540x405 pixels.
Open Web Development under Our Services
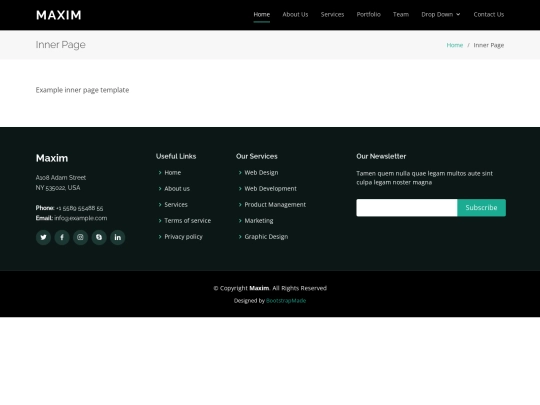click(x=270, y=189)
